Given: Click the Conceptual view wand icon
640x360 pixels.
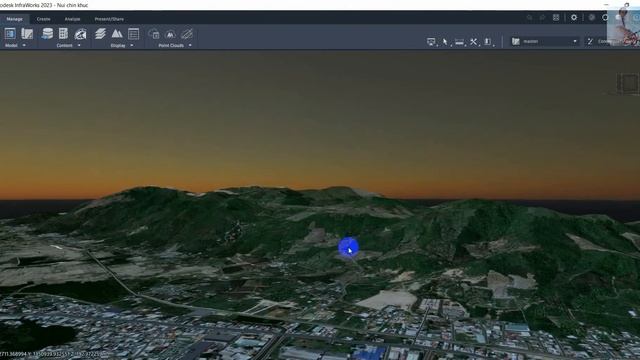Looking at the screenshot, I should coord(590,41).
